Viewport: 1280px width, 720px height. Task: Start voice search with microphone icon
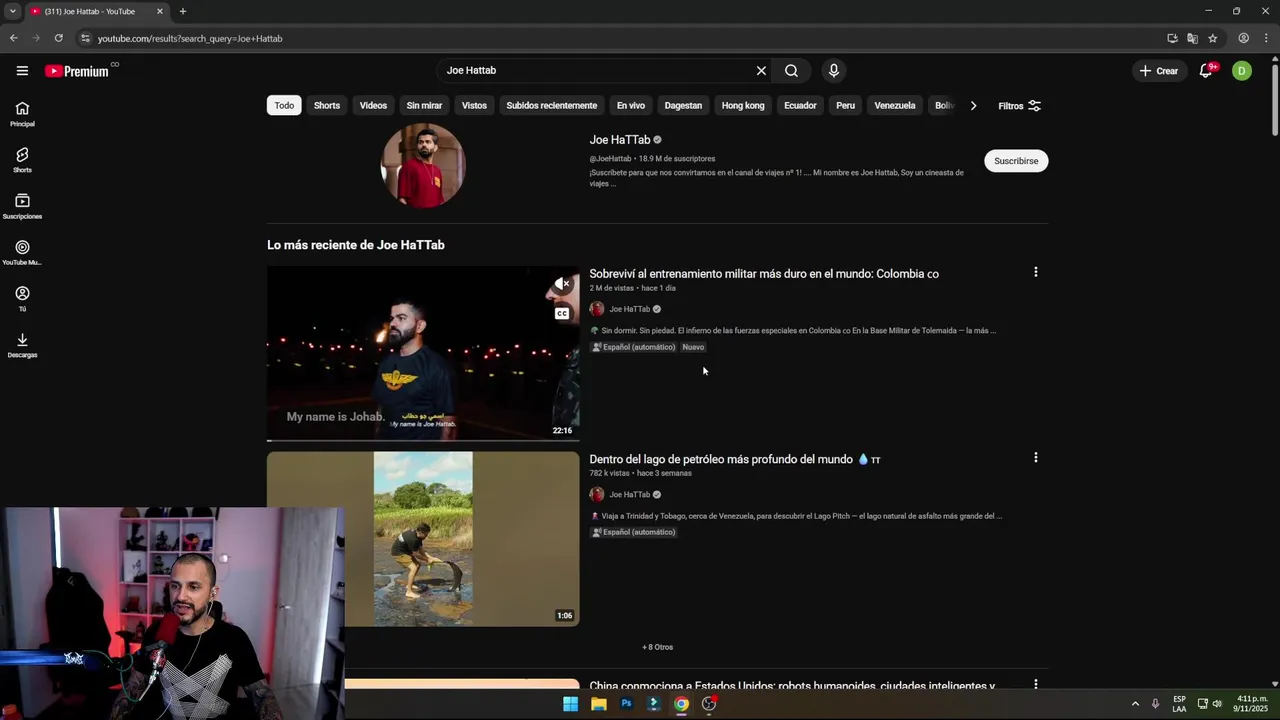pos(833,71)
